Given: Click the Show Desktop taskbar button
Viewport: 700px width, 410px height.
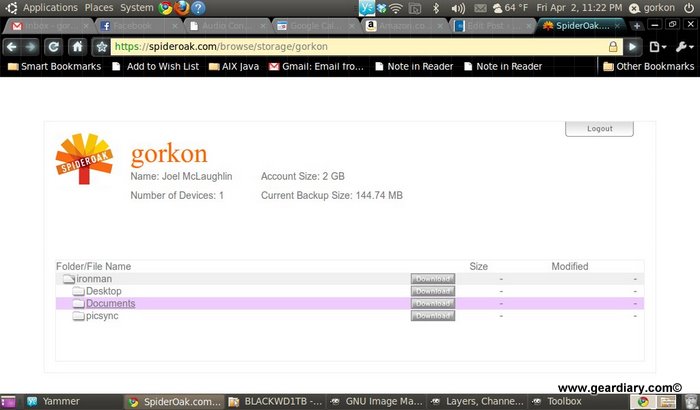Looking at the screenshot, I should (x=8, y=402).
